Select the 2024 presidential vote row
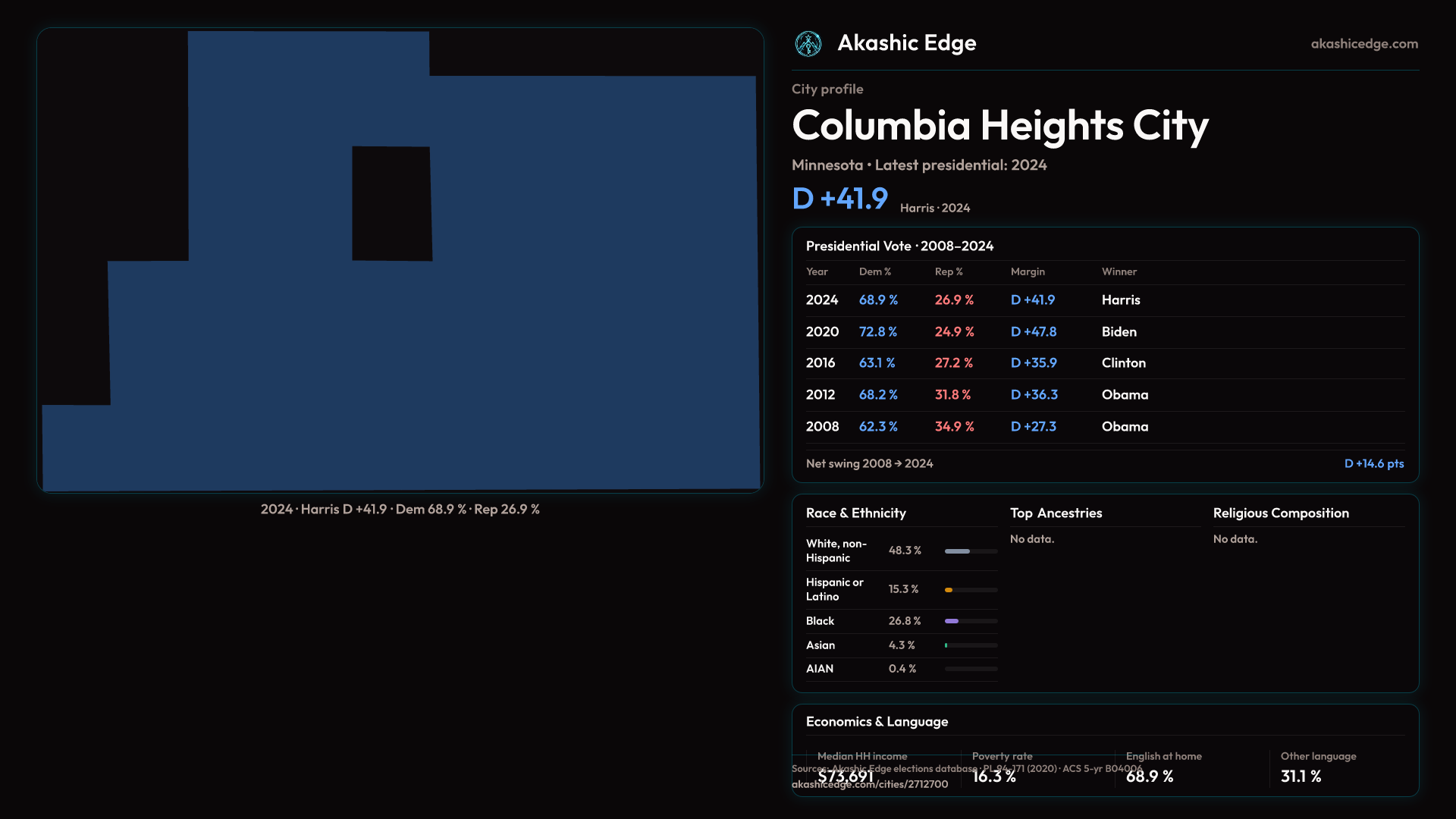The height and width of the screenshot is (819, 1456). click(x=1104, y=300)
